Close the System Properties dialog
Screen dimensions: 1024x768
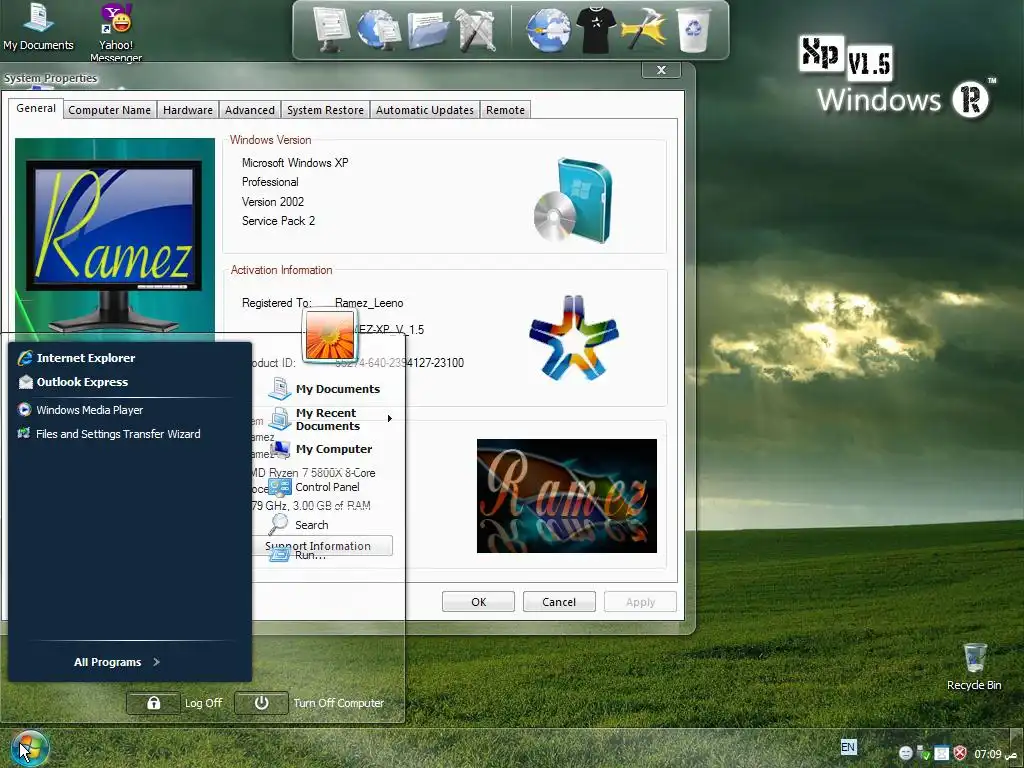click(x=661, y=70)
